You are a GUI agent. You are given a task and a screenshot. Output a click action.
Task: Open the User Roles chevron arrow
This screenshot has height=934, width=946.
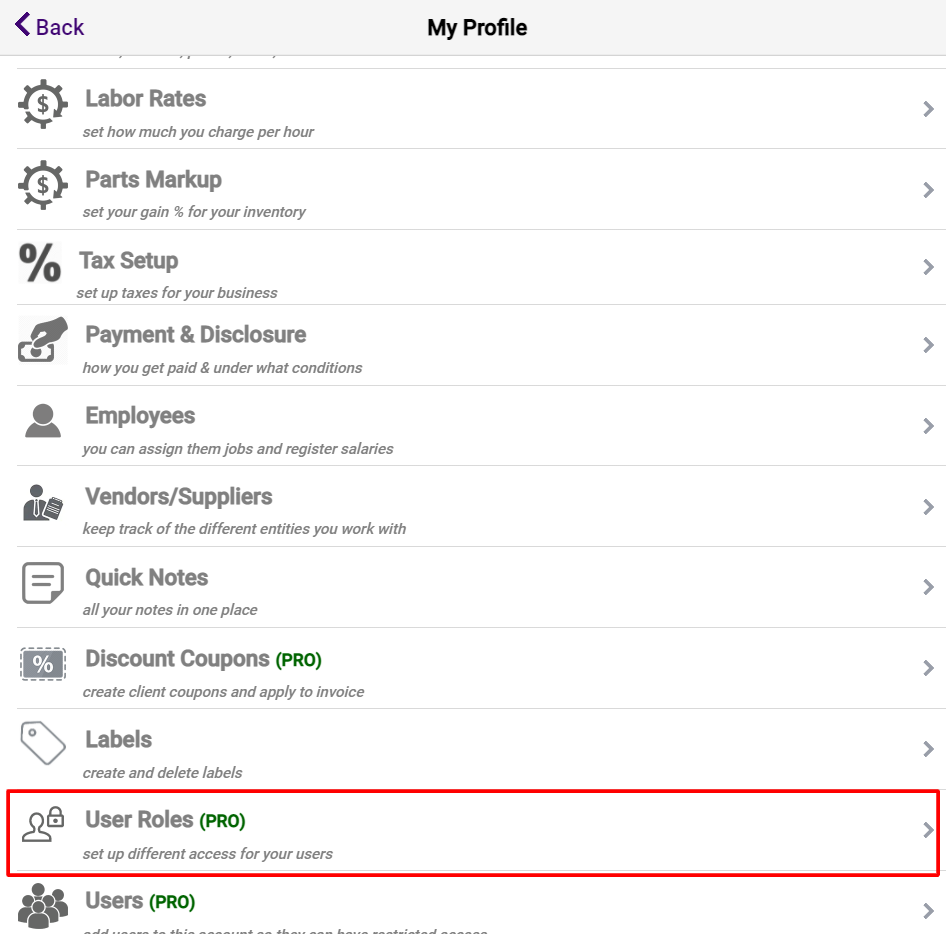pyautogui.click(x=928, y=832)
